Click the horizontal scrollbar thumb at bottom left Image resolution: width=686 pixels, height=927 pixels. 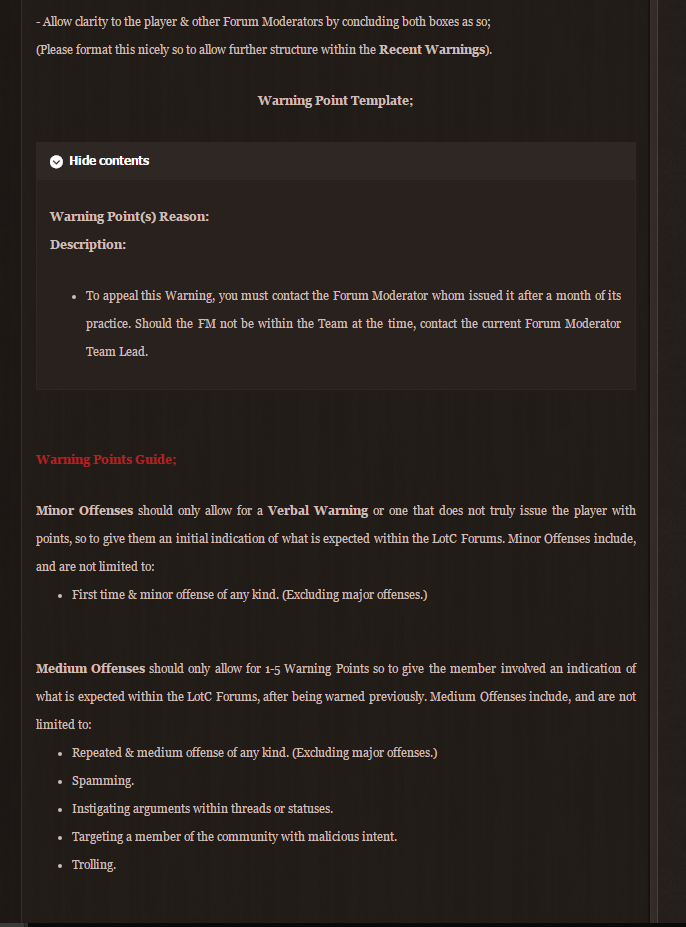(x=14, y=925)
